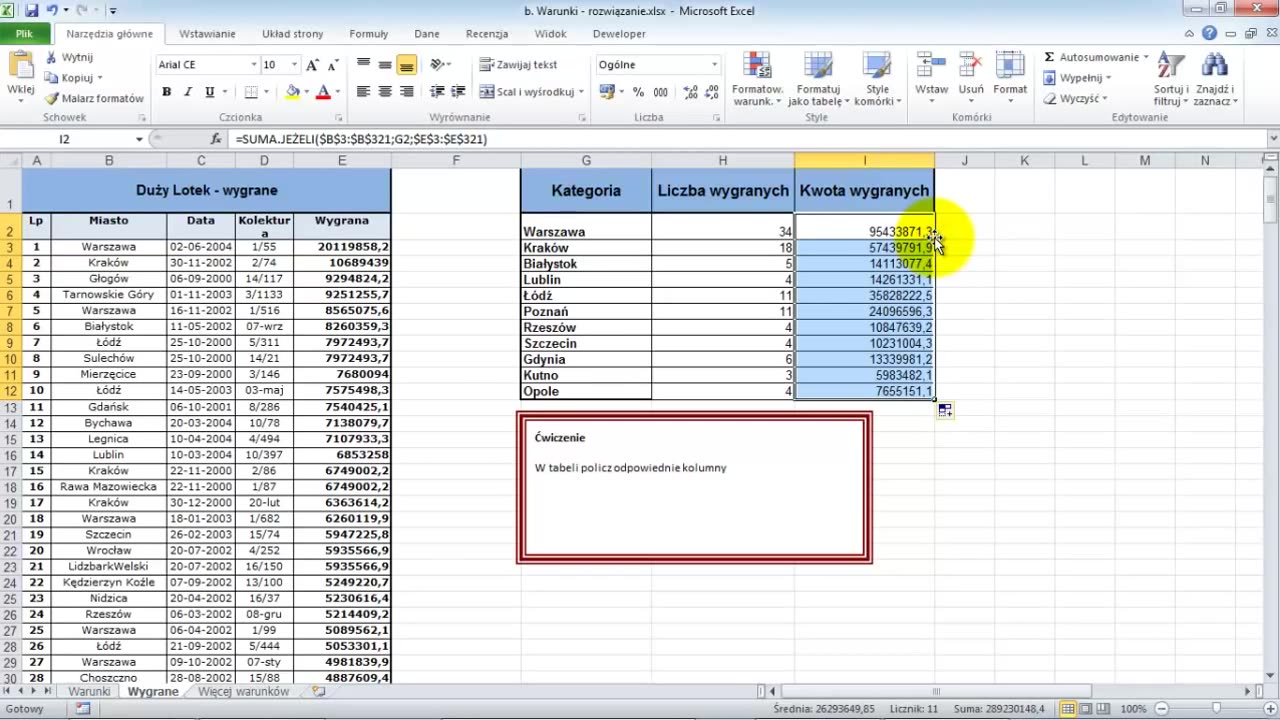The width and height of the screenshot is (1280, 720).
Task: Decrease font size with the small A icon
Action: click(332, 65)
